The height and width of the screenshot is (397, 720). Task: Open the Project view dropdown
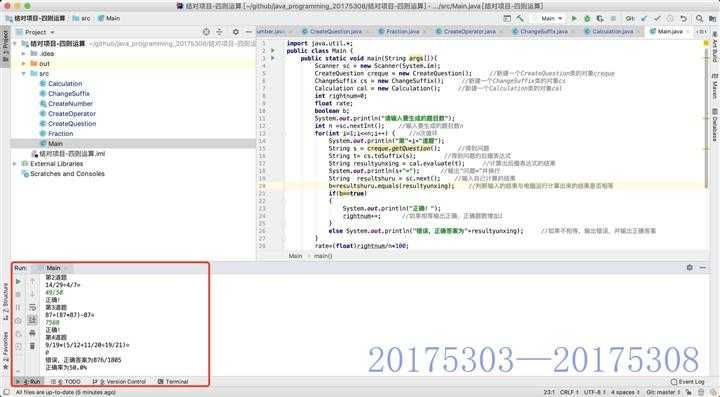point(36,32)
